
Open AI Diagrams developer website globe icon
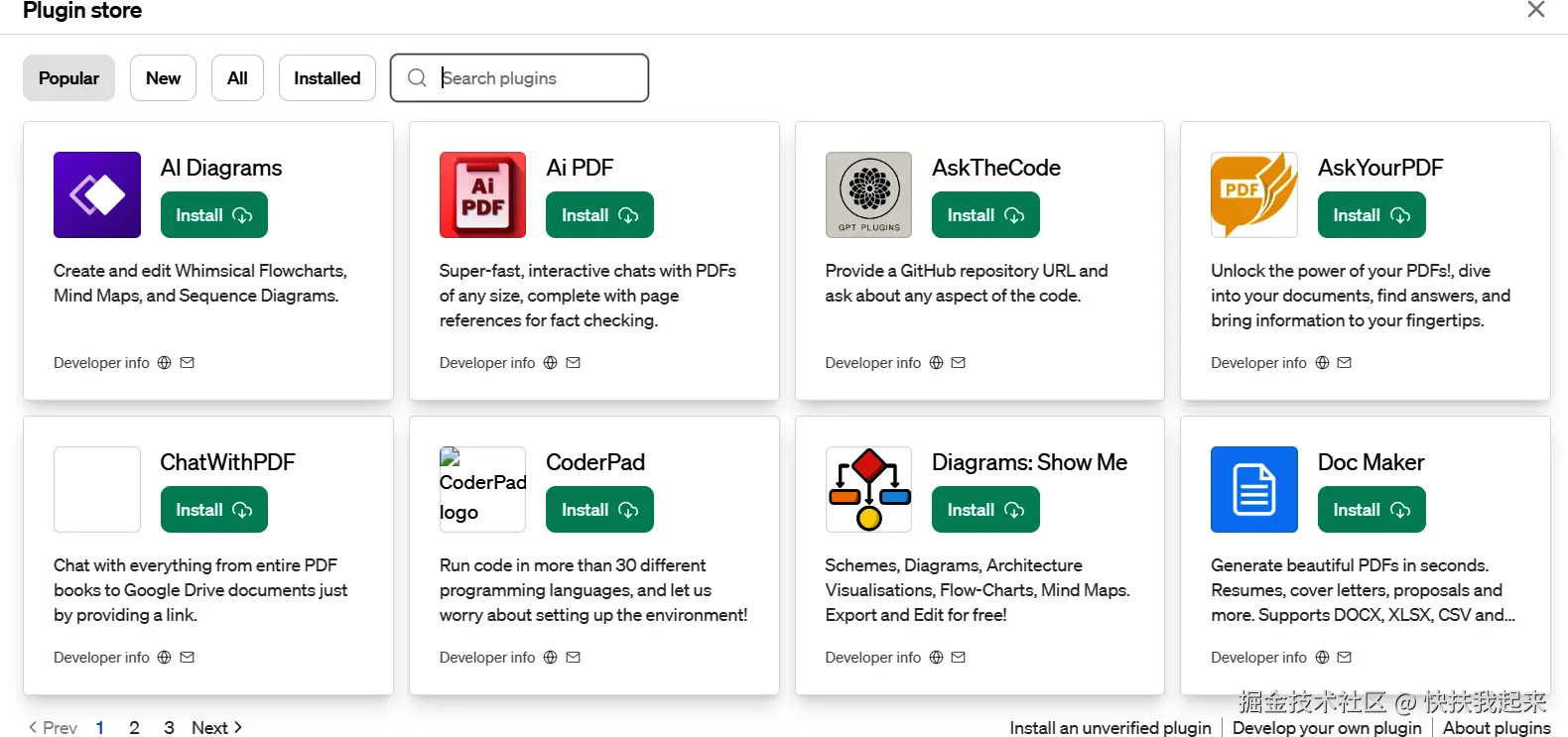pyautogui.click(x=165, y=363)
